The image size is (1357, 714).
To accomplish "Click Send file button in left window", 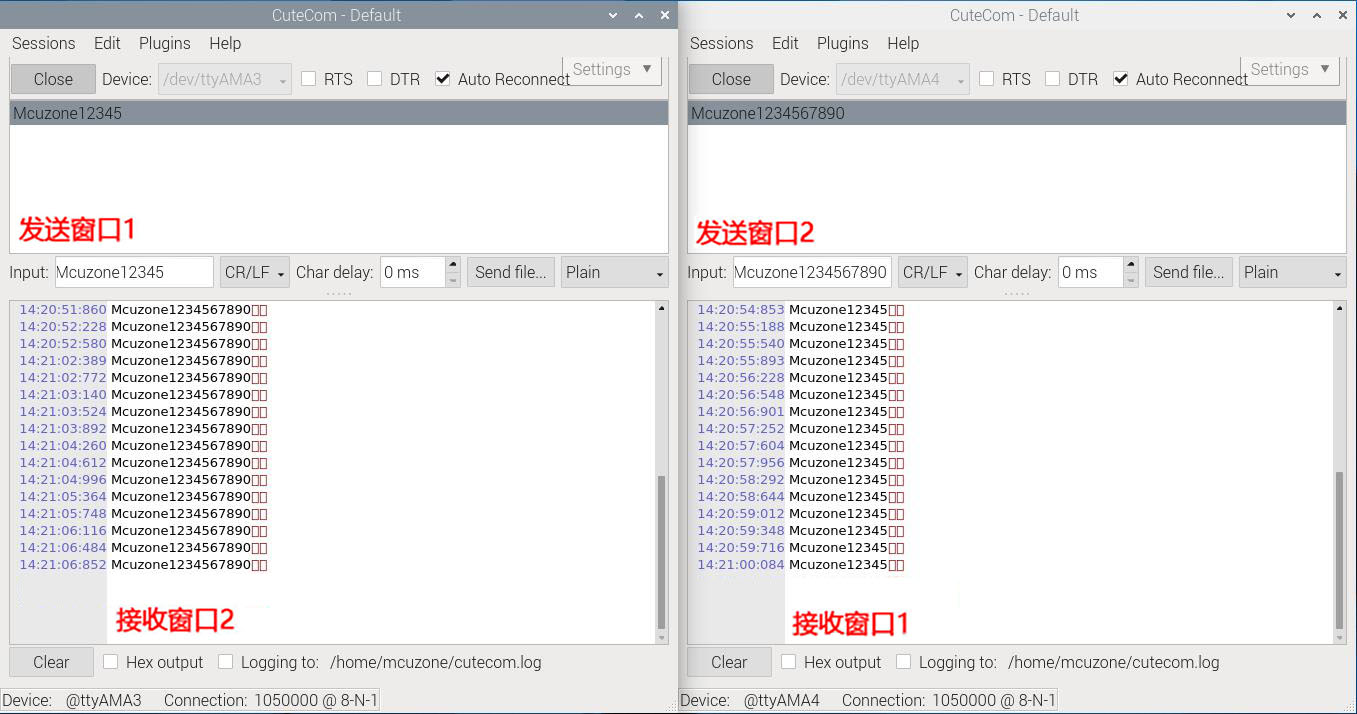I will tap(510, 272).
